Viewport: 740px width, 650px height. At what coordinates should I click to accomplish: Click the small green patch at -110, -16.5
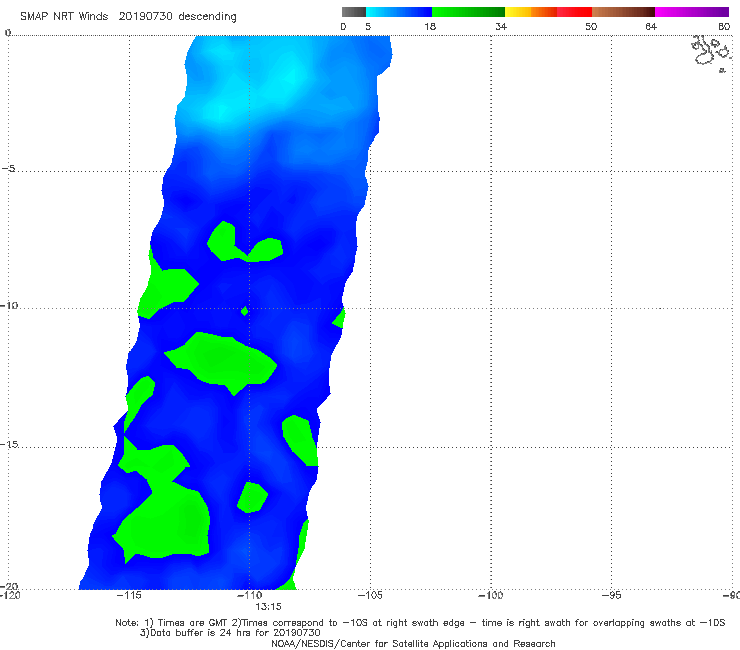(x=252, y=498)
